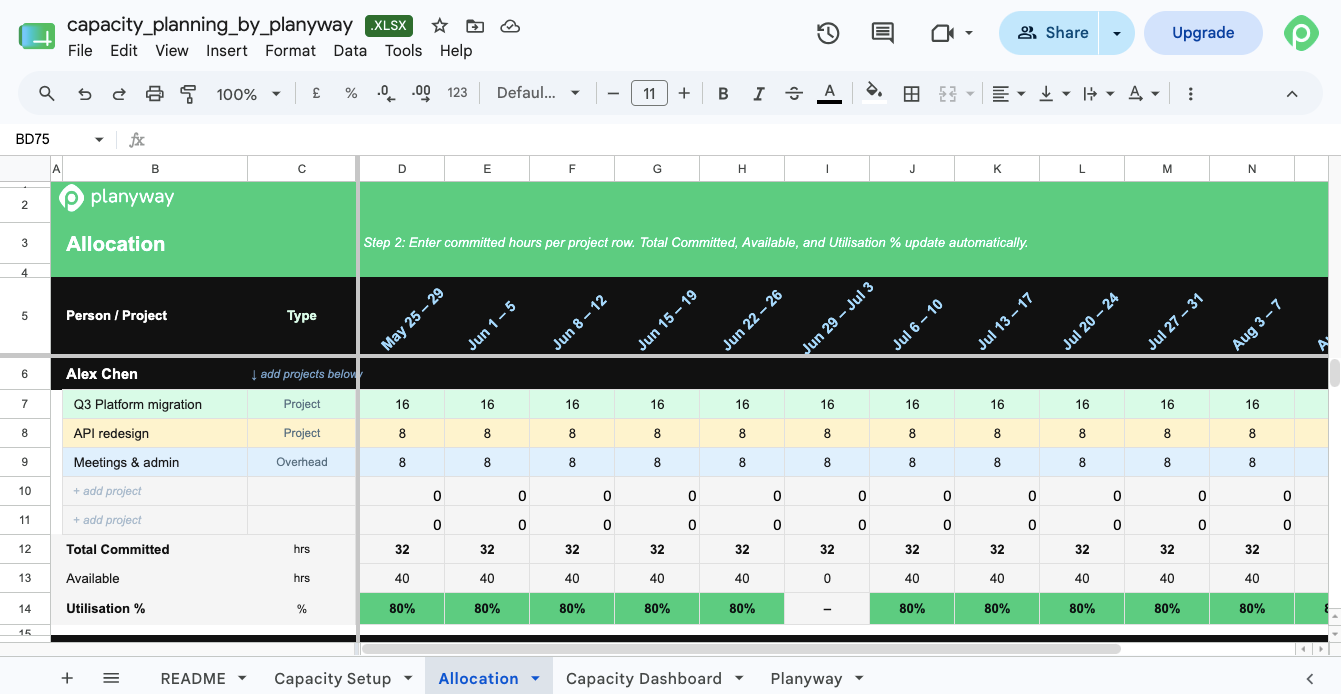1341x694 pixels.
Task: Switch to the Capacity Dashboard tab
Action: [x=644, y=678]
